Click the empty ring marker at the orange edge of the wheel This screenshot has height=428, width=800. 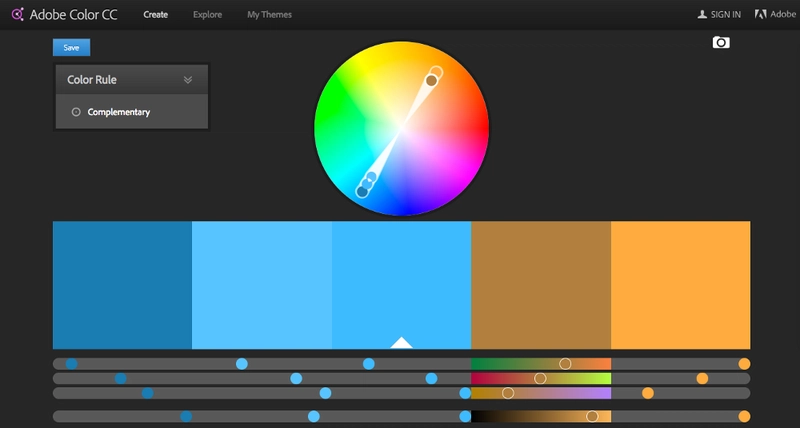coord(436,72)
